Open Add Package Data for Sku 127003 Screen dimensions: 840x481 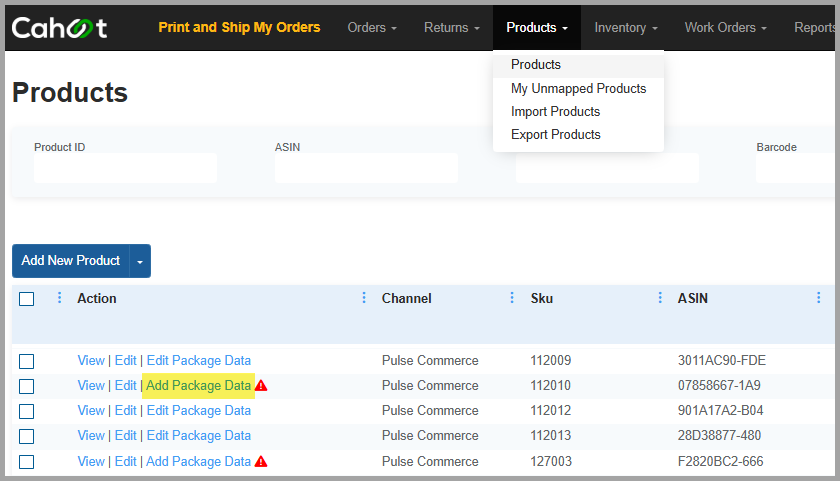click(198, 461)
